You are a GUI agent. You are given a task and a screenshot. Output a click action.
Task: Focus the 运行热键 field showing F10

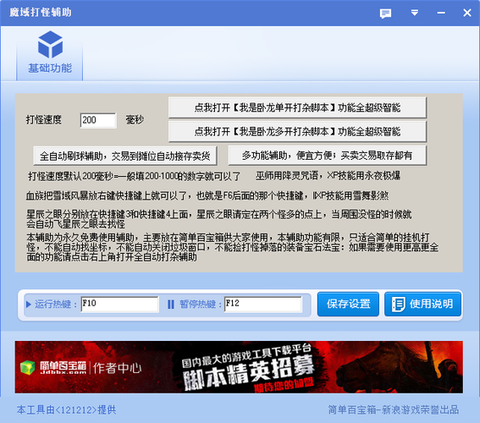[120, 304]
